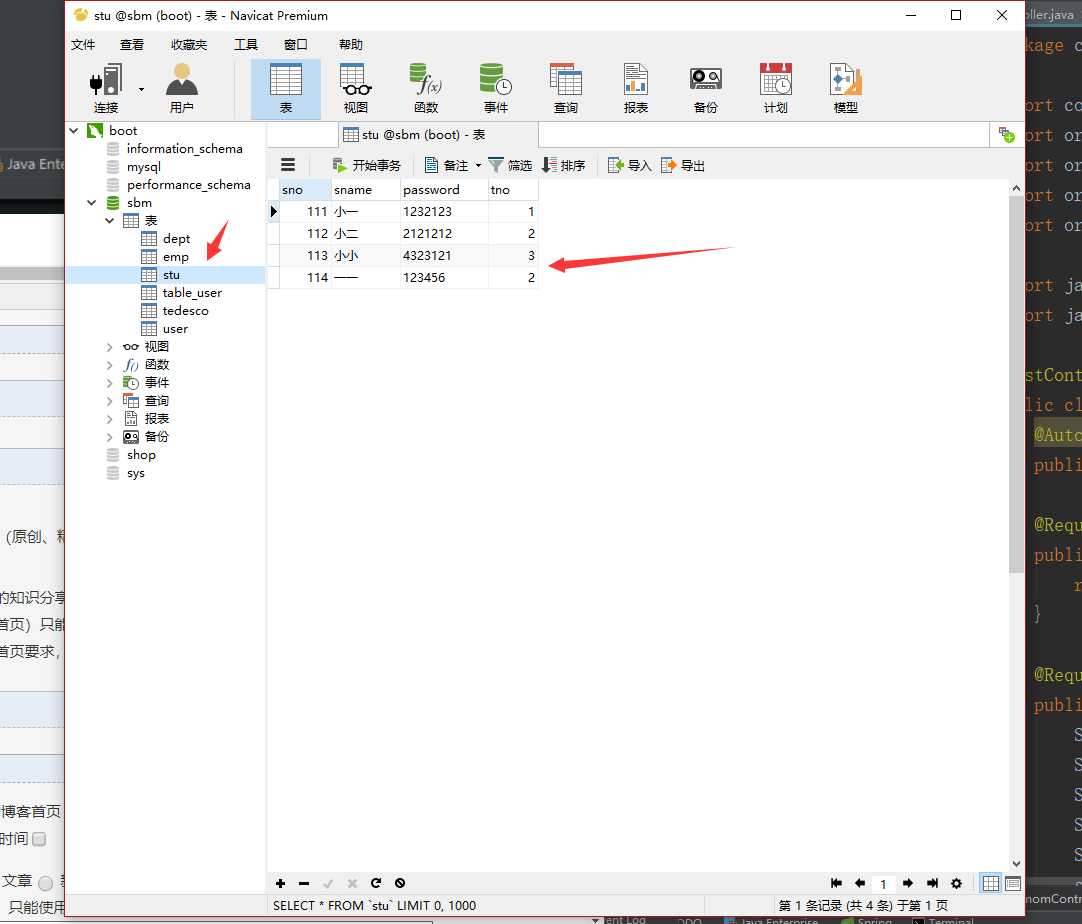Click the new tab icon at top right

(1007, 135)
